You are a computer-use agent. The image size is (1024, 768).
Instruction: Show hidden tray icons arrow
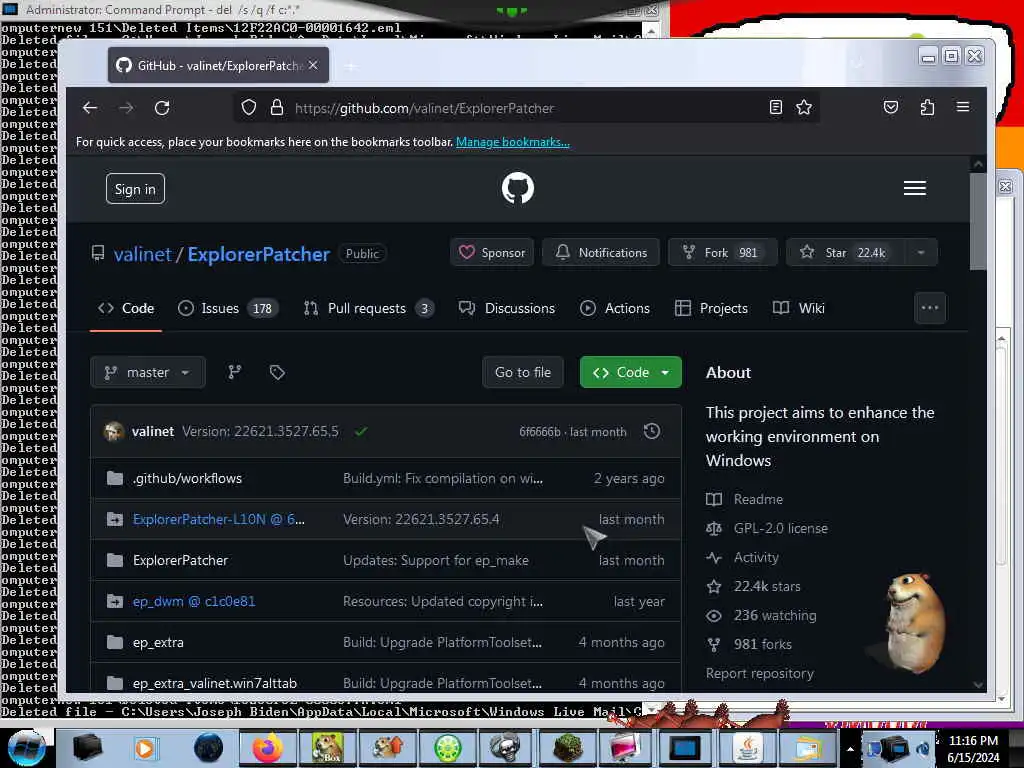(x=850, y=749)
